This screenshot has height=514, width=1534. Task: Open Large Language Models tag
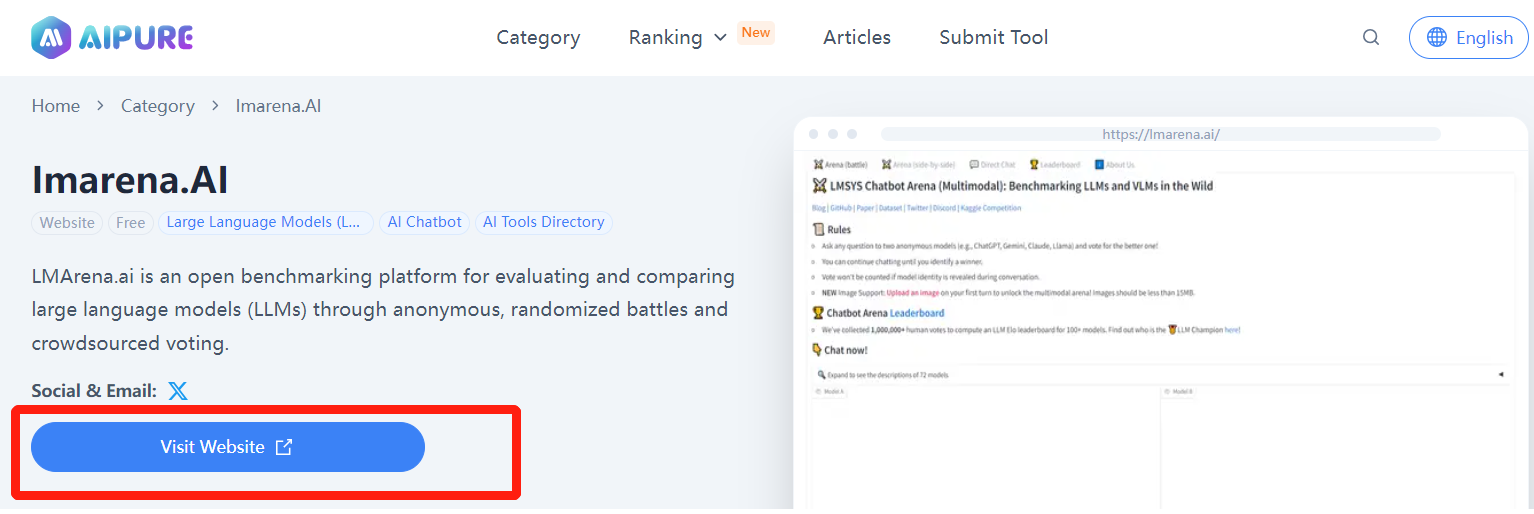tap(264, 223)
